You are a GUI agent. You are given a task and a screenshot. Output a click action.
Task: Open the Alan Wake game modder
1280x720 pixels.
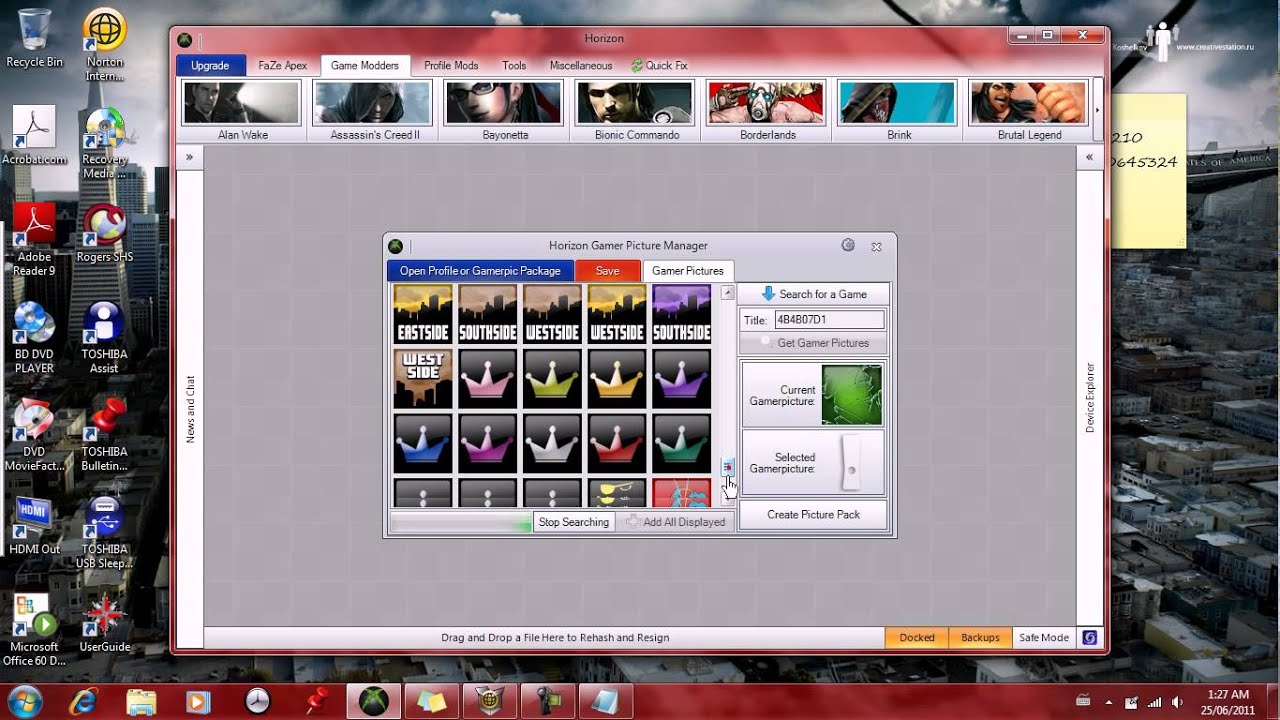pos(242,110)
